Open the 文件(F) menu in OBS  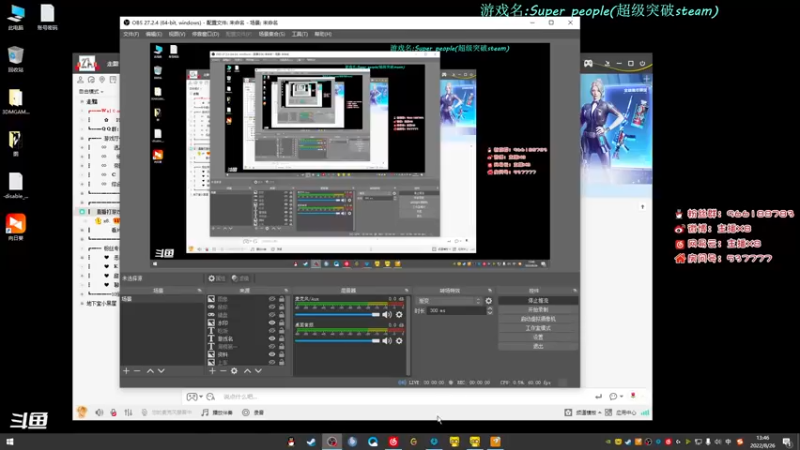pos(131,34)
